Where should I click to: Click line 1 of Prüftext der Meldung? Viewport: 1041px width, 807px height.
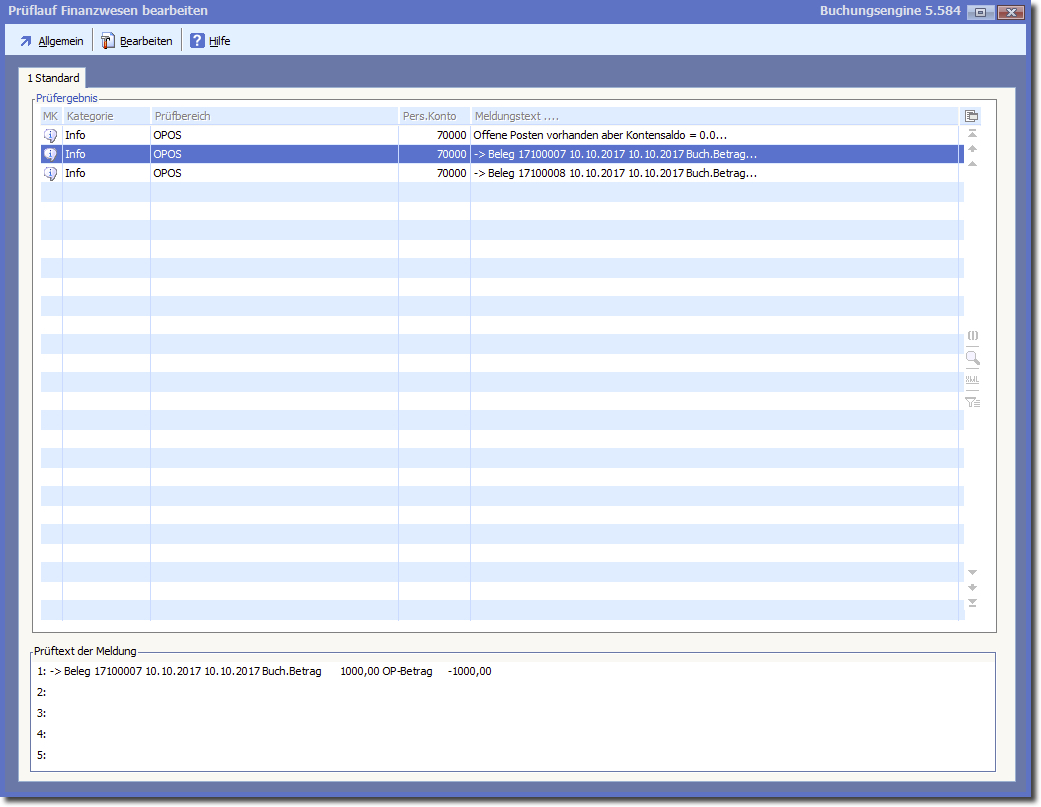point(270,671)
